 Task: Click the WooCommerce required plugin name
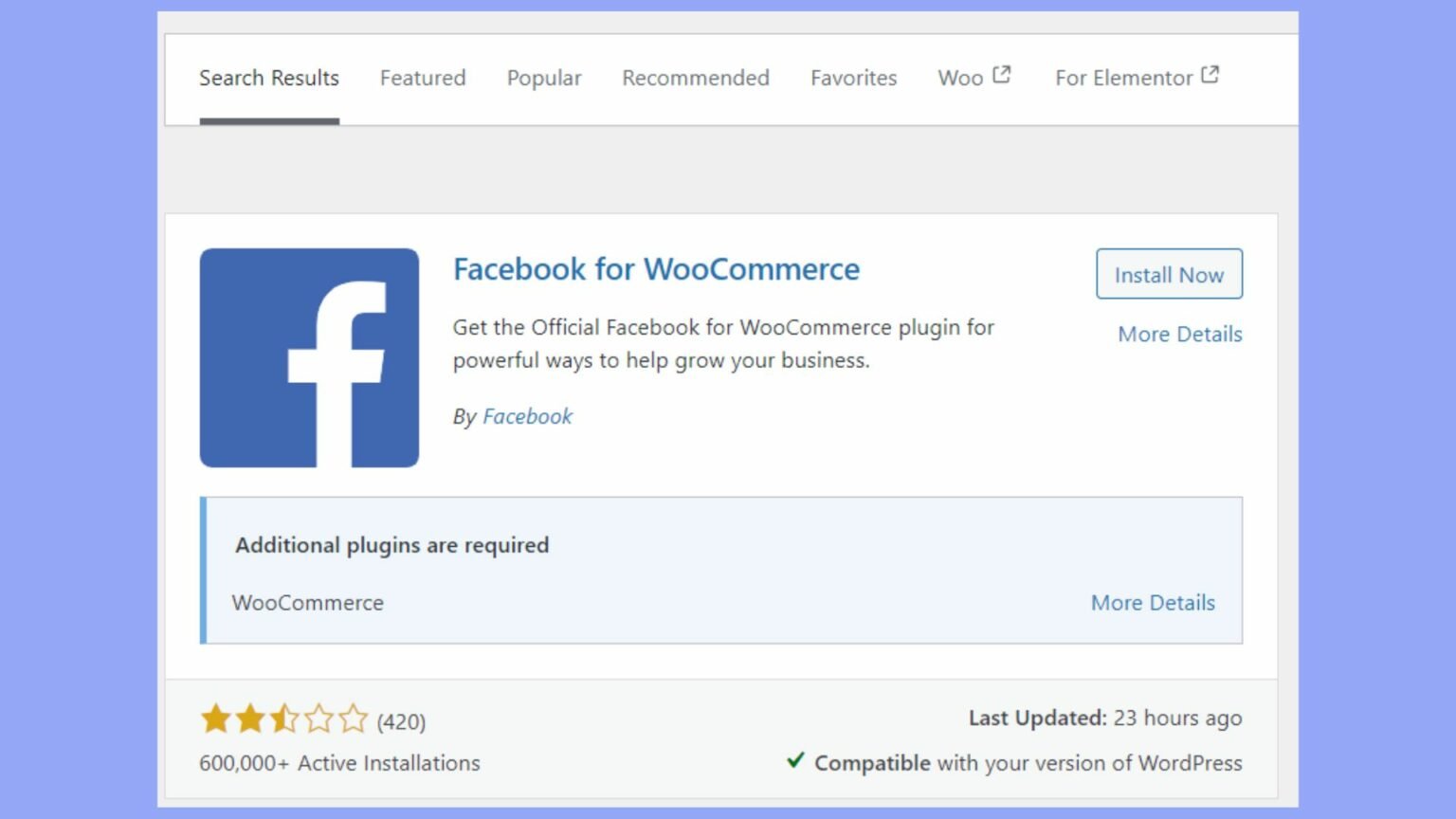click(x=307, y=603)
